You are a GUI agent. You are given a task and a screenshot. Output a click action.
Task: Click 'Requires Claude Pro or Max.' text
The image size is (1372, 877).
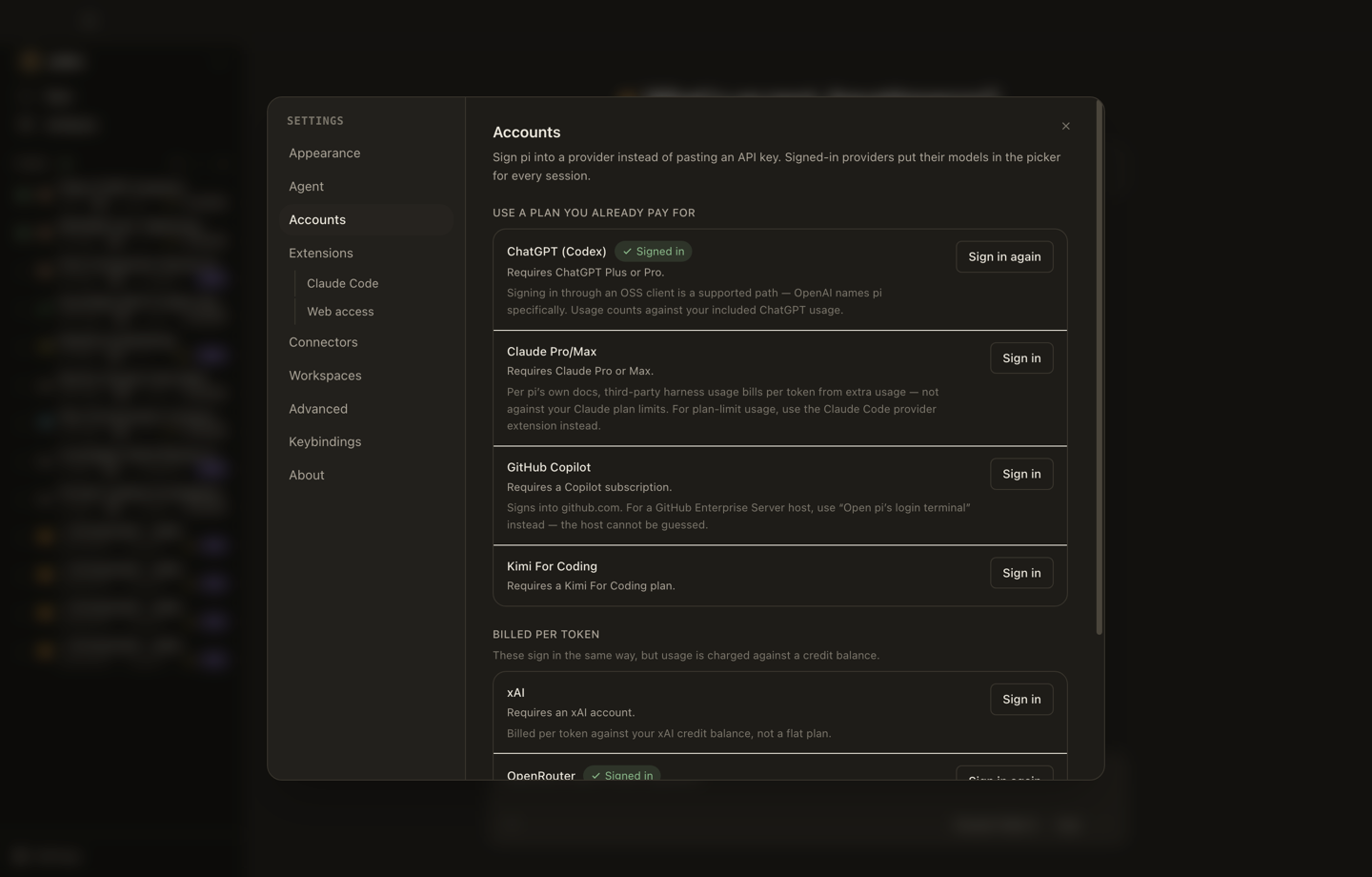(580, 371)
